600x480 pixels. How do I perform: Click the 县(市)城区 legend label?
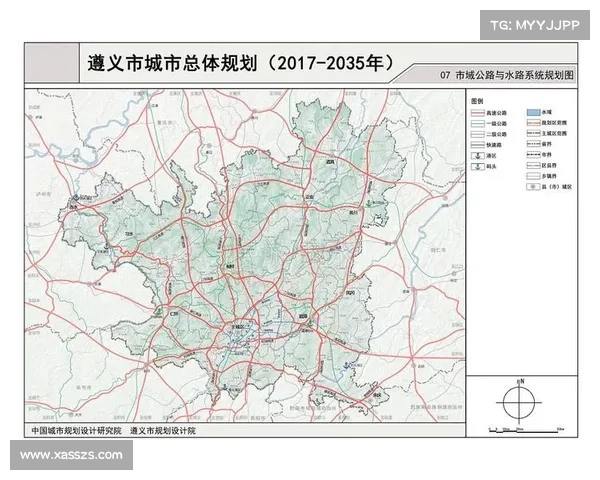[x=556, y=187]
